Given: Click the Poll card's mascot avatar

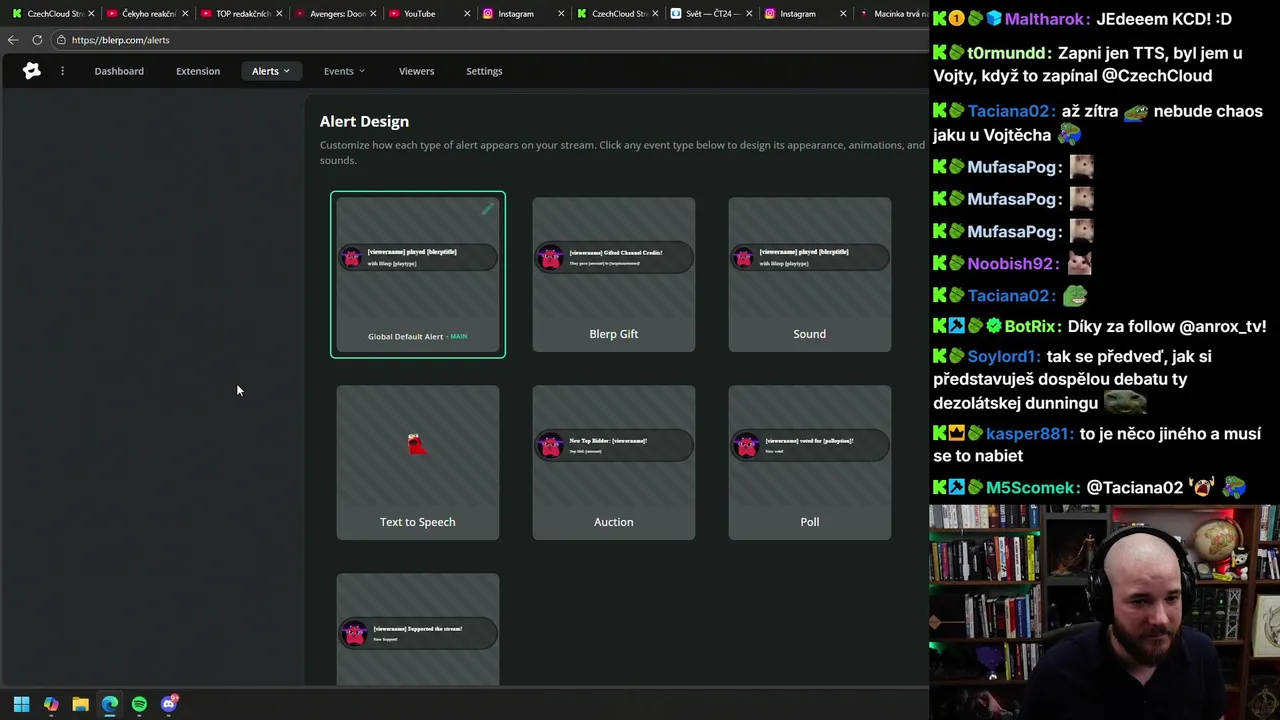Looking at the screenshot, I should click(746, 446).
